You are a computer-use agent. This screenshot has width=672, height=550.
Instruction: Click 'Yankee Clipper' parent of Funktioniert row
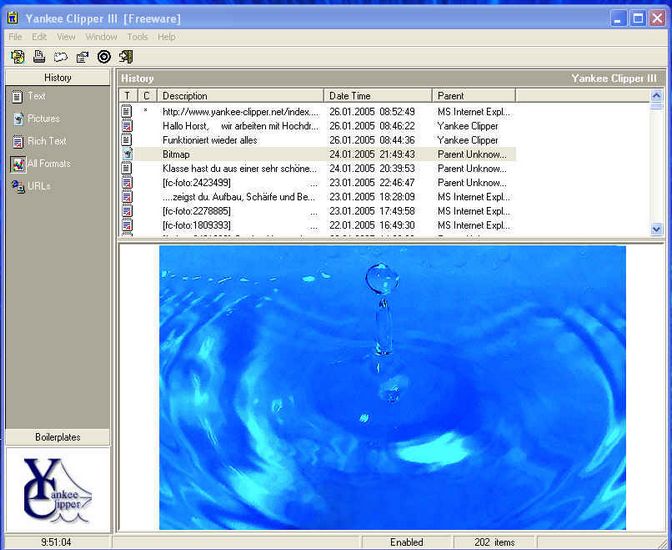(x=468, y=140)
